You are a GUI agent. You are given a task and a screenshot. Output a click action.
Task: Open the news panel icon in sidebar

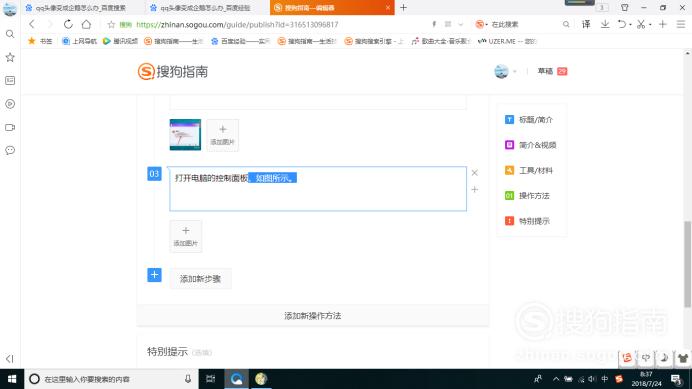click(10, 80)
